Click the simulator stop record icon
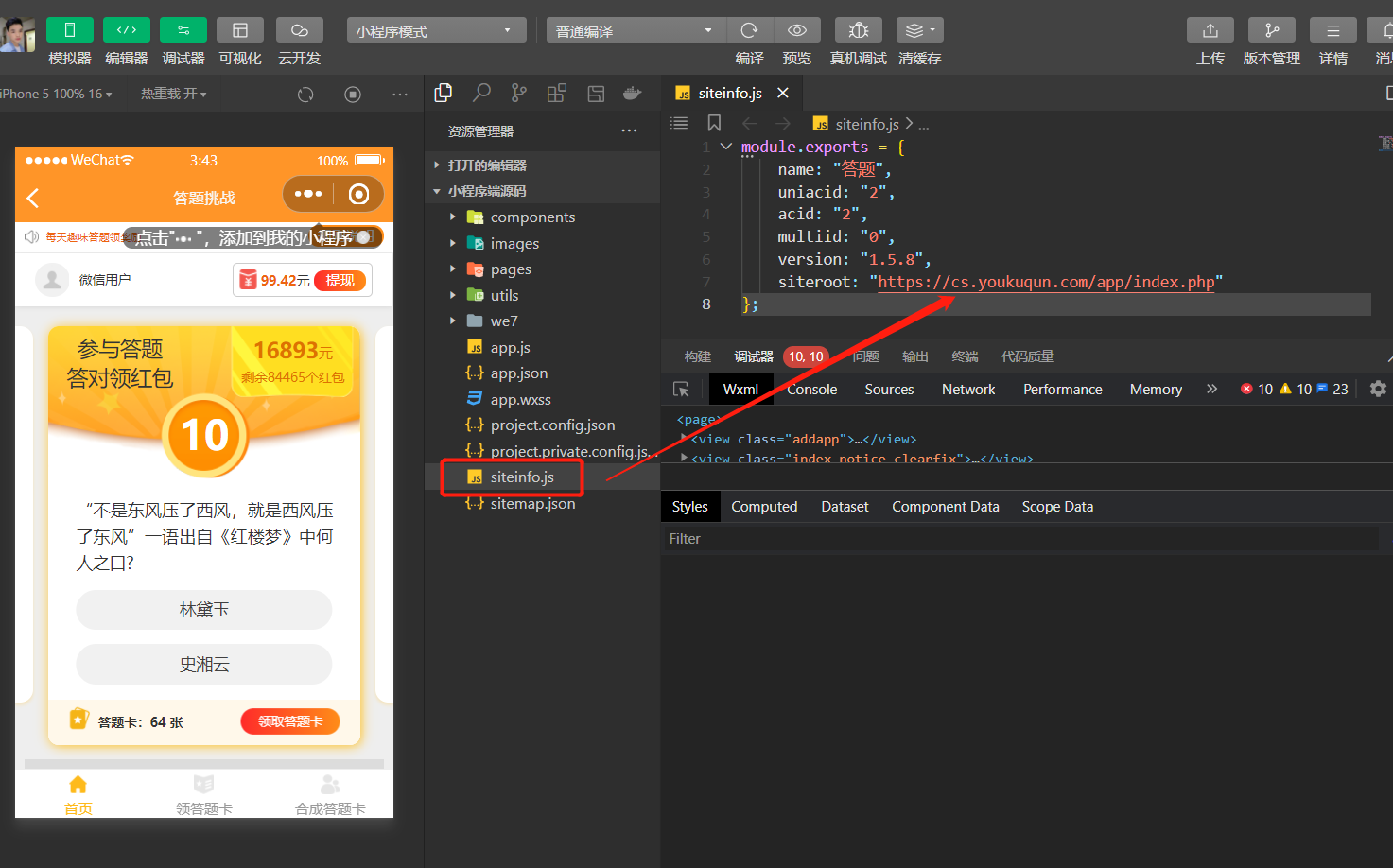Image resolution: width=1393 pixels, height=868 pixels. [353, 95]
